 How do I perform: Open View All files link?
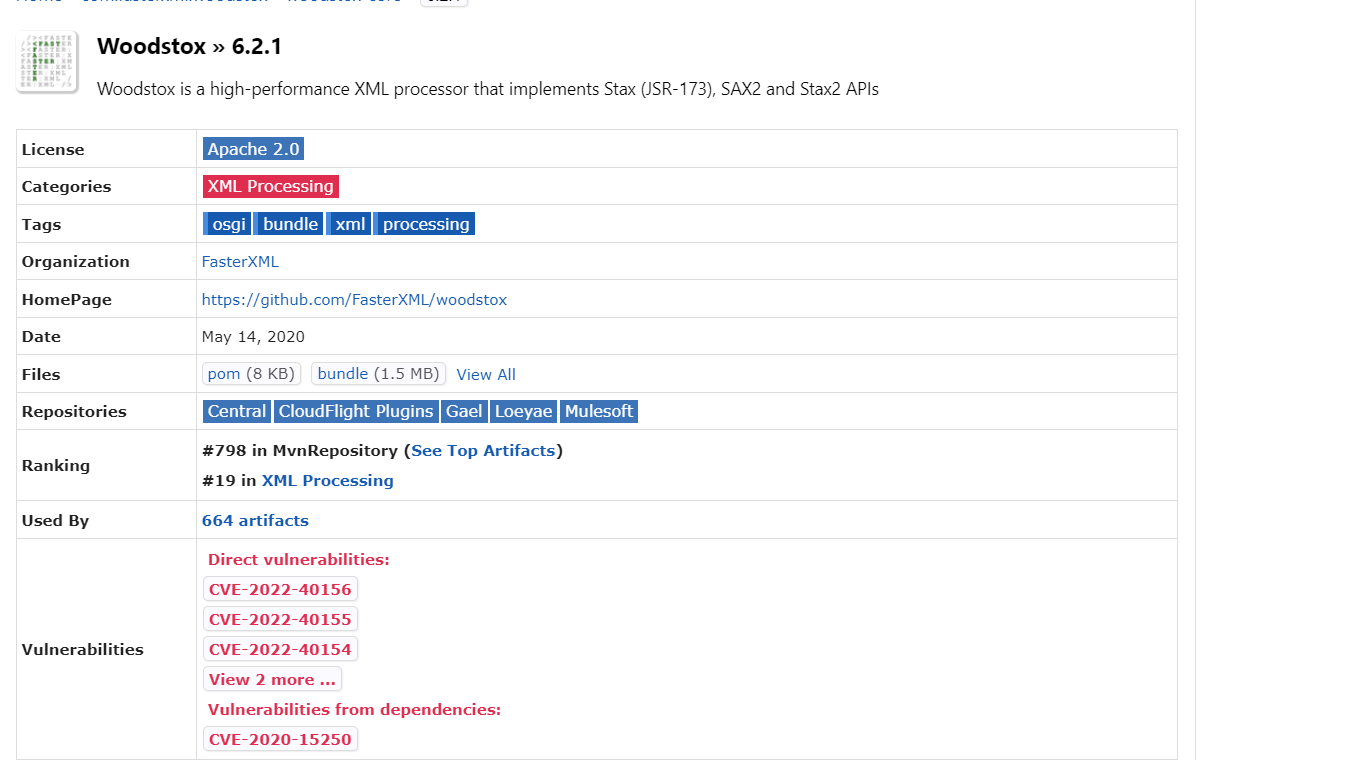coord(486,375)
